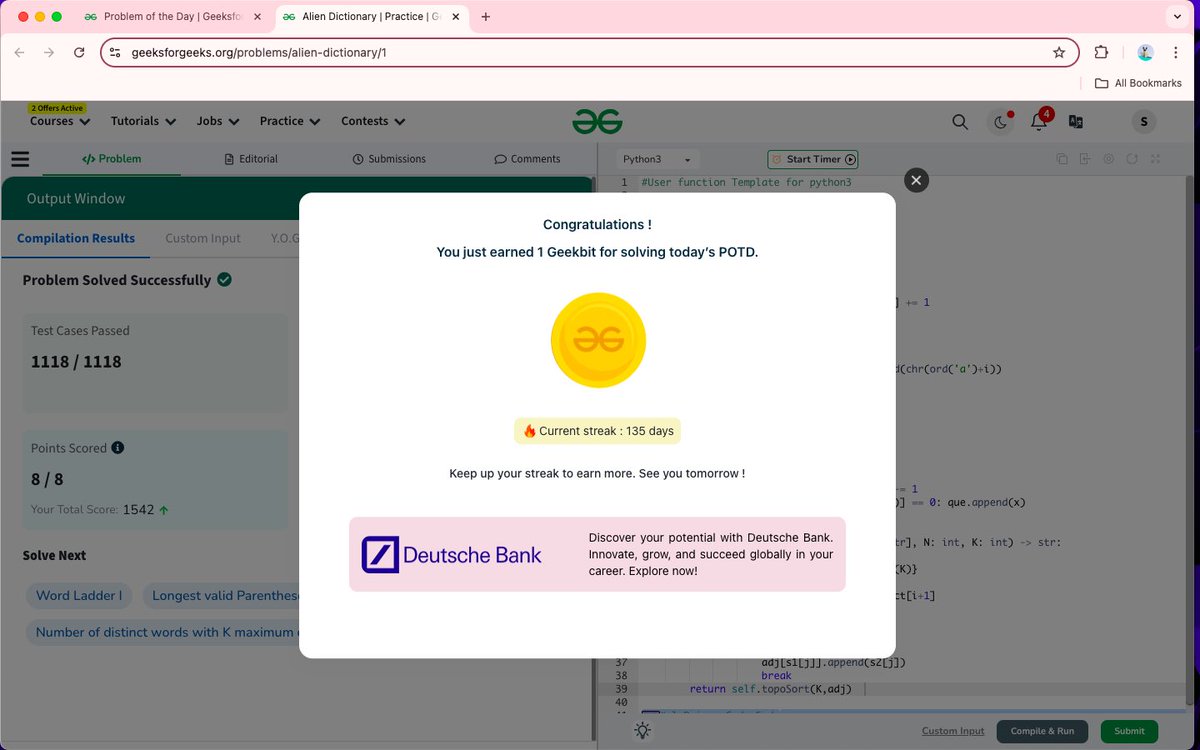Screen dimensions: 1200x750
Task: Toggle fullscreen editor icon
Action: tap(1155, 159)
